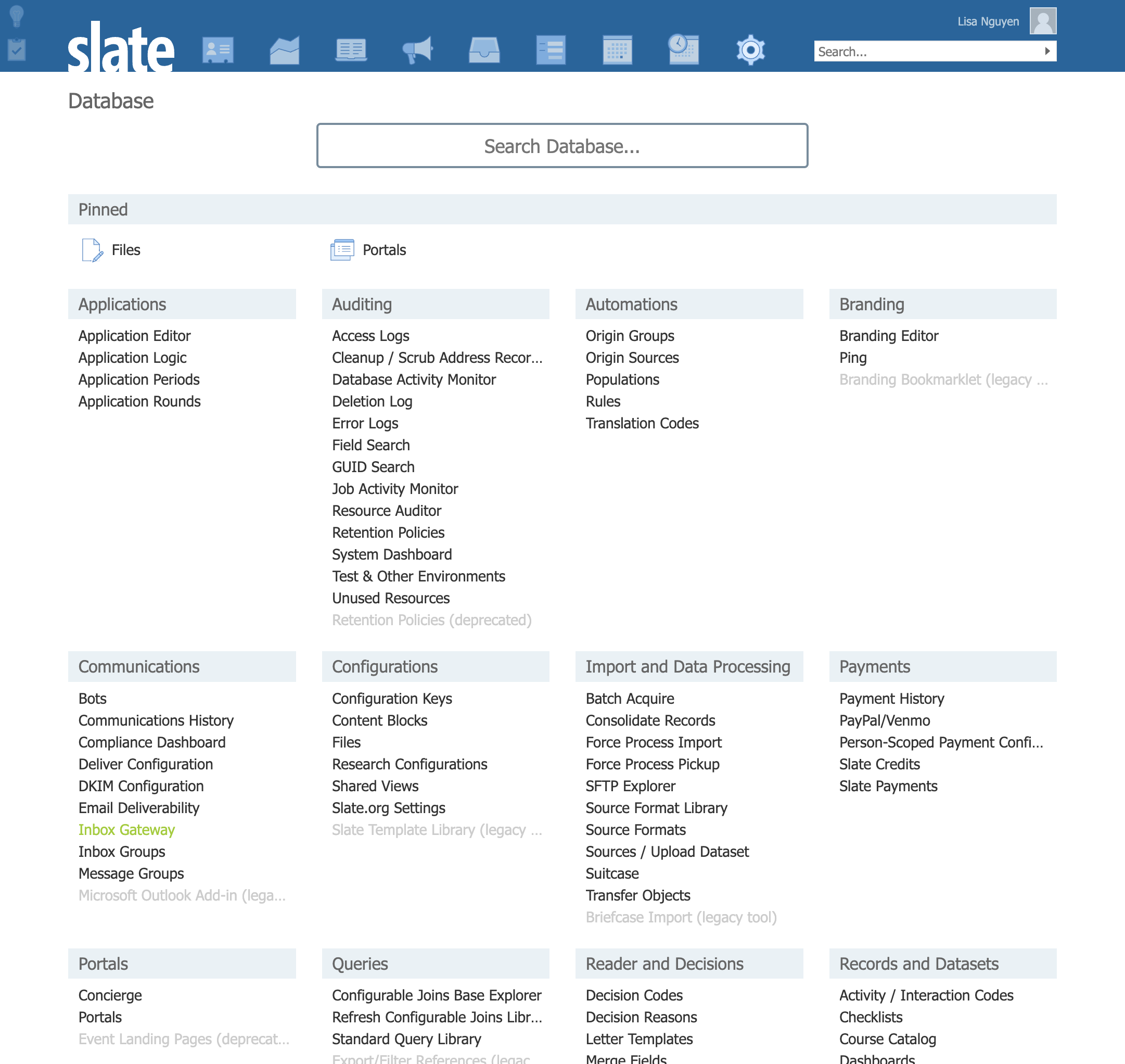Screen dimensions: 1125x1064
Task: Click the pinned Files document icon
Action: pyautogui.click(x=93, y=249)
